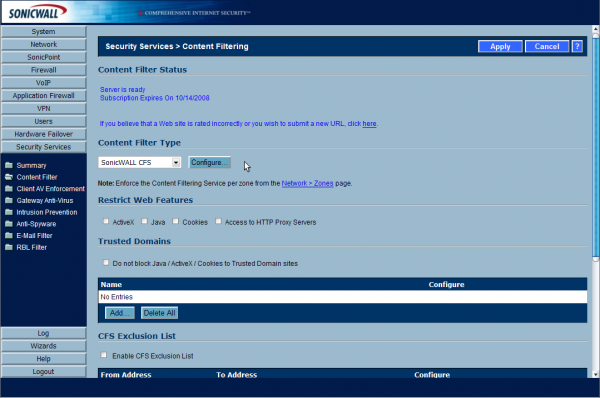Image resolution: width=600 pixels, height=398 pixels.
Task: Click 'Subscription Expires On 10/14/2008' text
Action: (155, 98)
